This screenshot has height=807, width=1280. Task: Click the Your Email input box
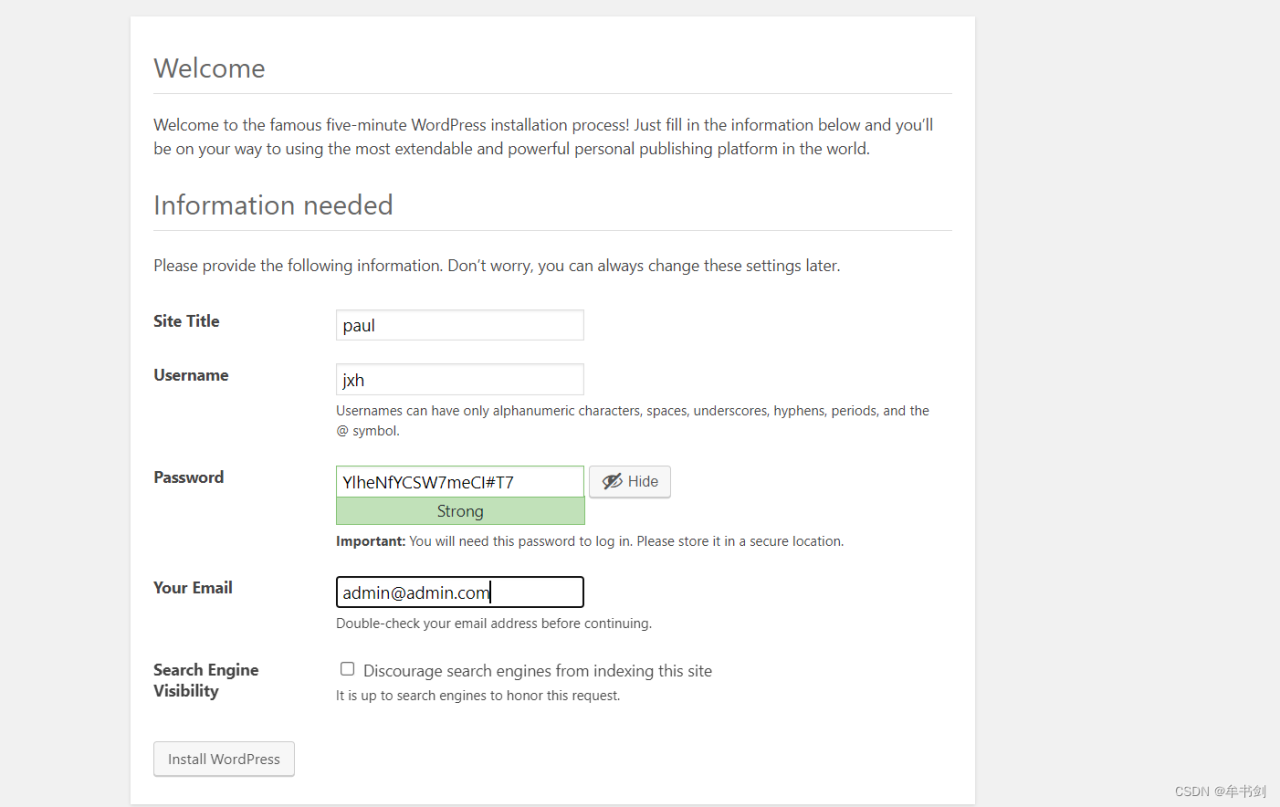(x=459, y=592)
